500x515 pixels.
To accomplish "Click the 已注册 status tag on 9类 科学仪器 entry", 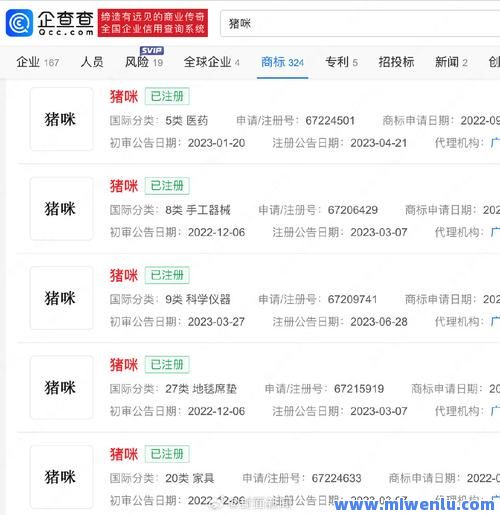I will tap(167, 275).
